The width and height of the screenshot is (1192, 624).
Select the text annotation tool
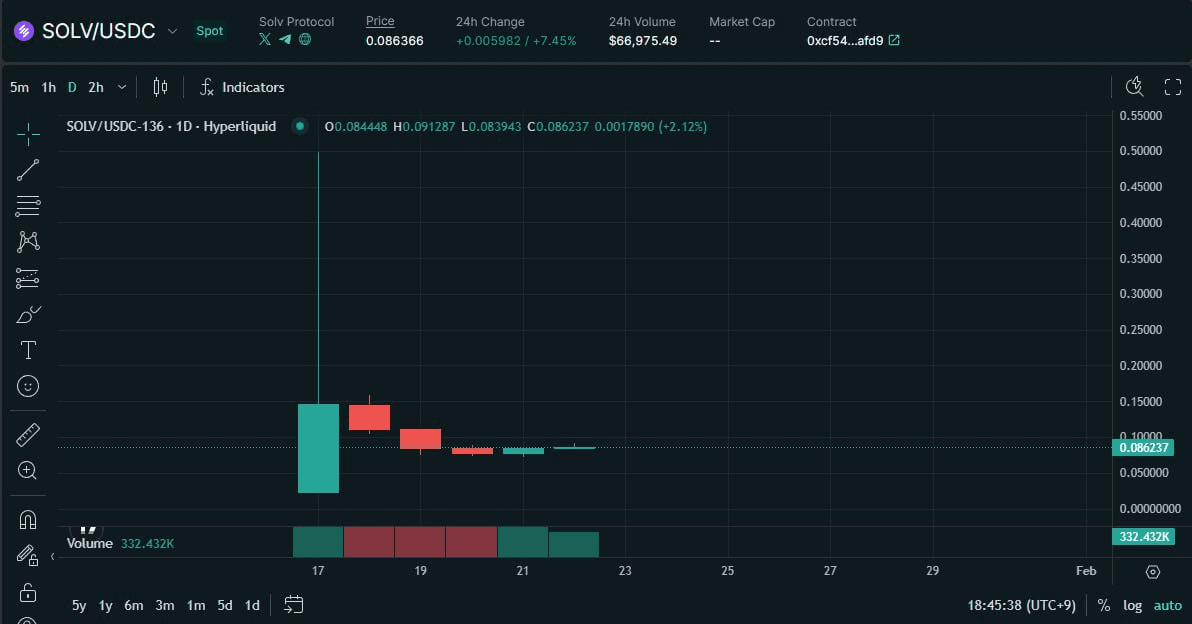[28, 350]
